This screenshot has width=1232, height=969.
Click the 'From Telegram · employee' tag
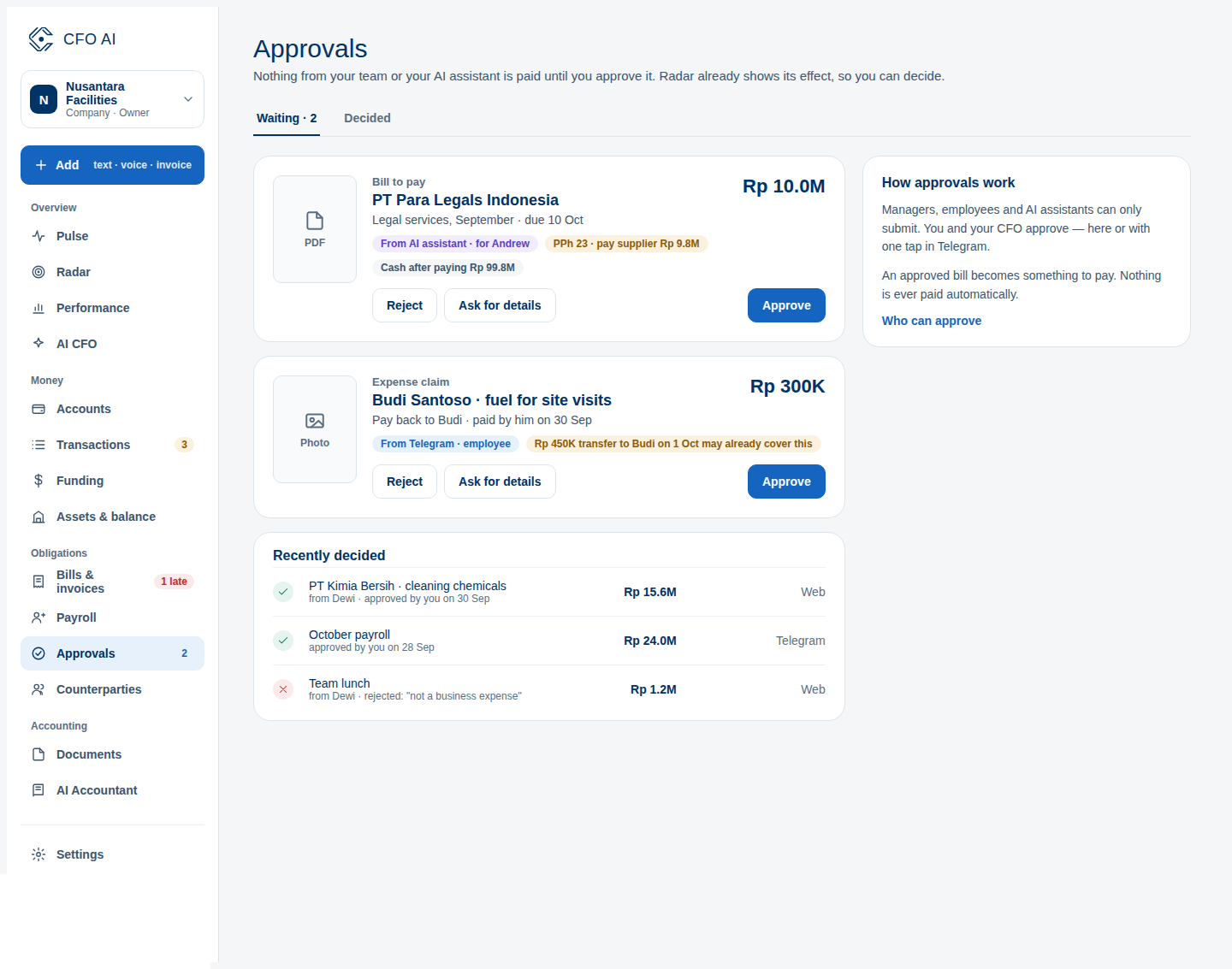(446, 444)
